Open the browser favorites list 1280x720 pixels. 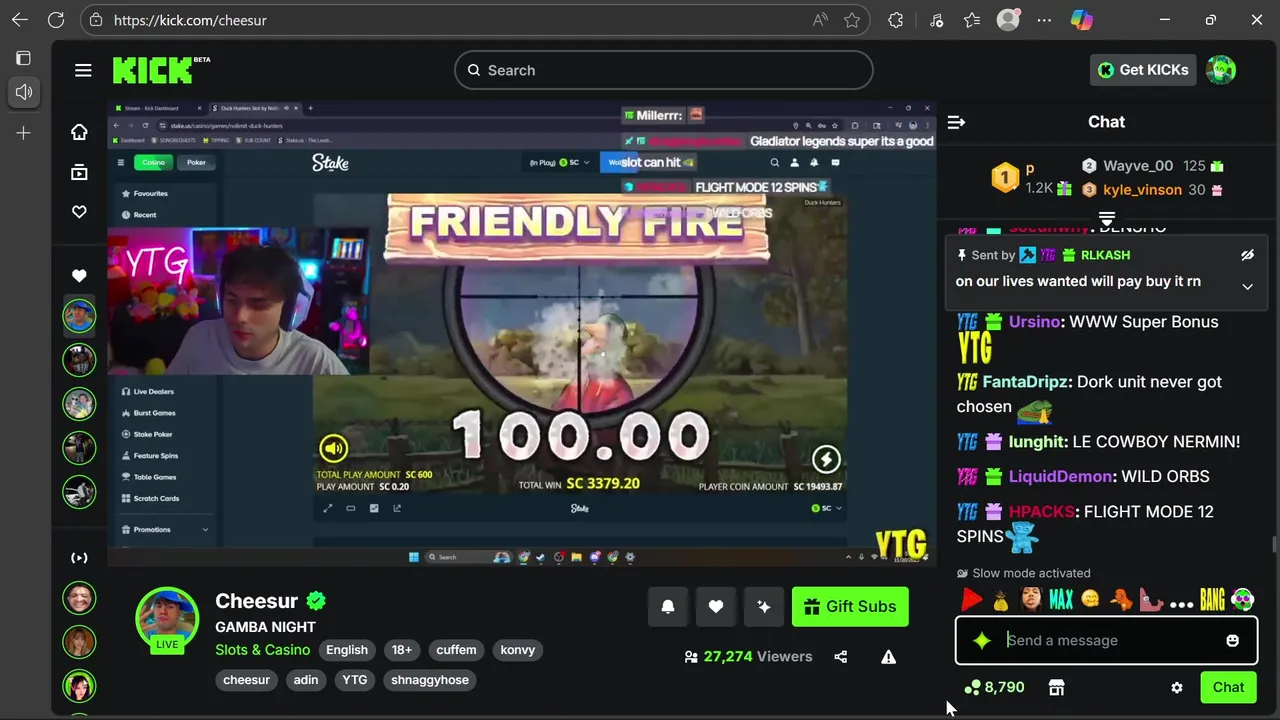point(972,20)
